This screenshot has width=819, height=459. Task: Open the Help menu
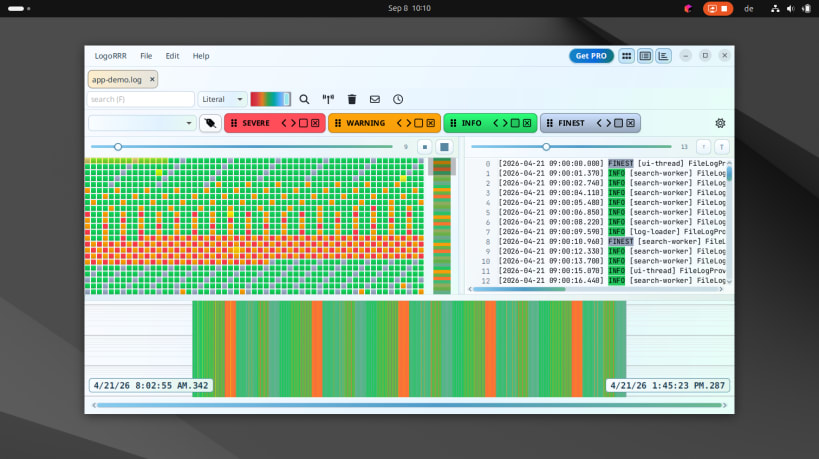tap(201, 56)
